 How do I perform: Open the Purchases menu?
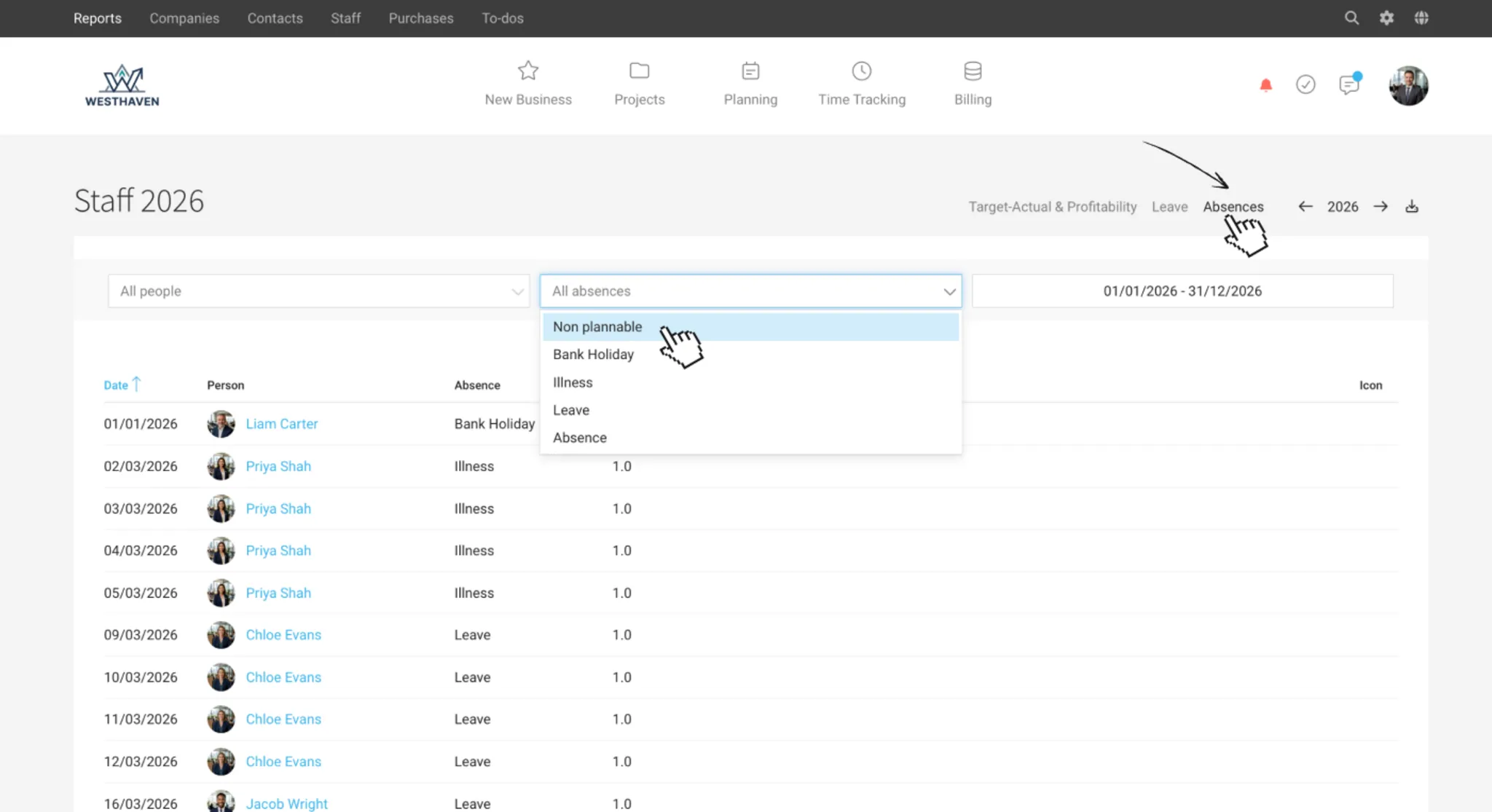[x=421, y=18]
